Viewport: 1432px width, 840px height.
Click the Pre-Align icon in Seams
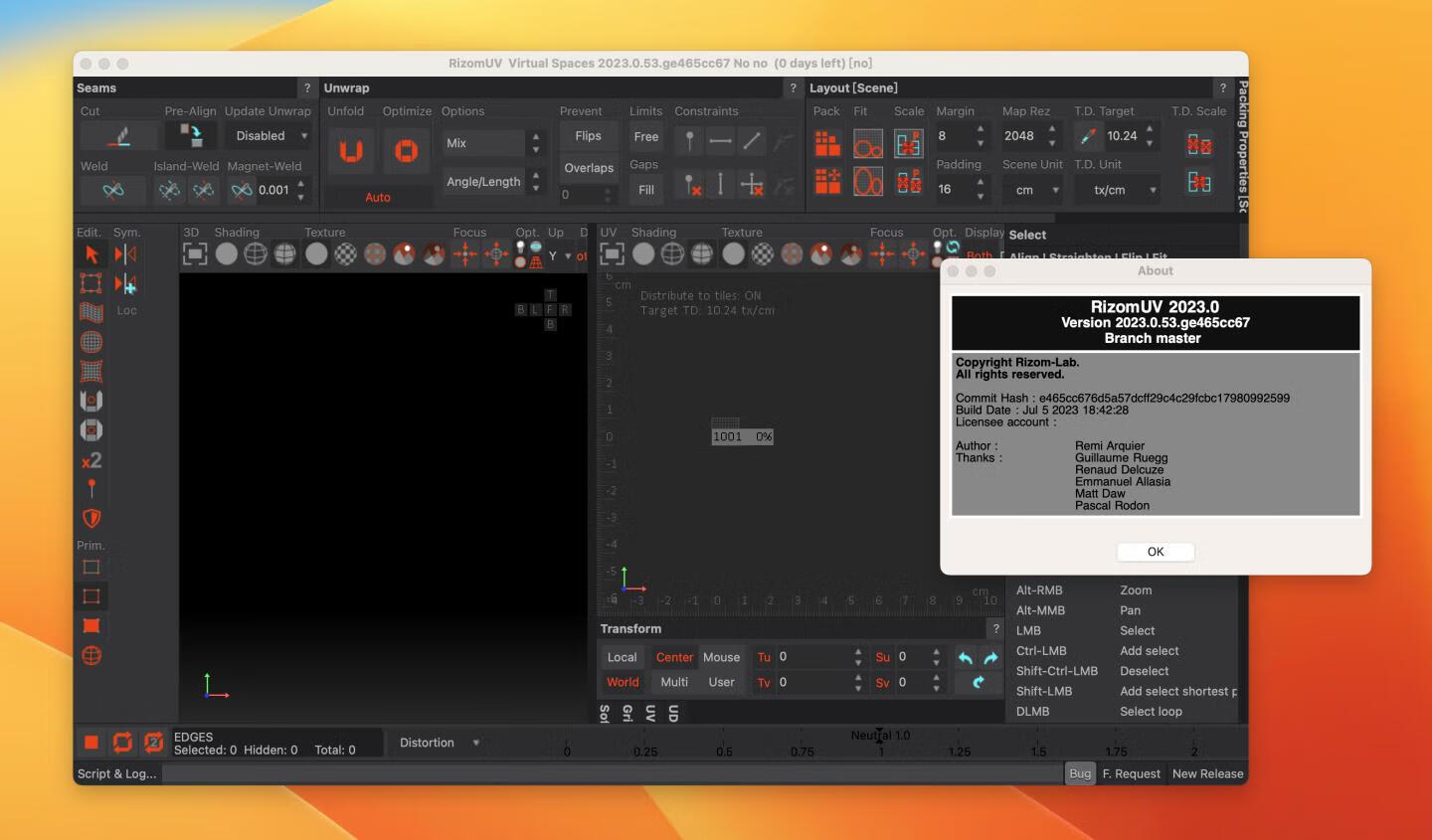[x=190, y=135]
